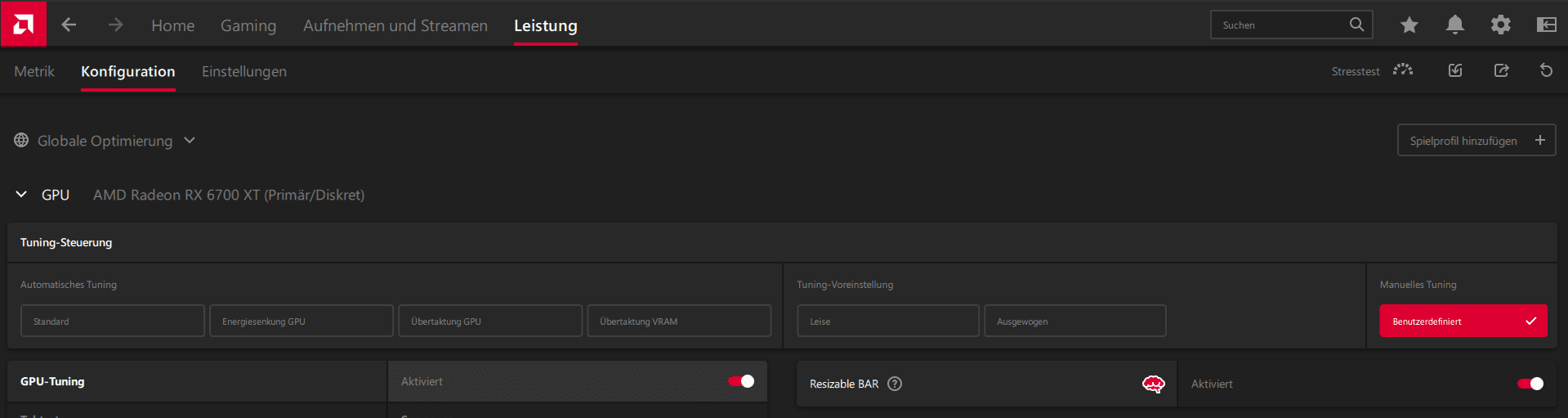The width and height of the screenshot is (1568, 418).
Task: Open the Resizable BAR help question mark
Action: [895, 384]
